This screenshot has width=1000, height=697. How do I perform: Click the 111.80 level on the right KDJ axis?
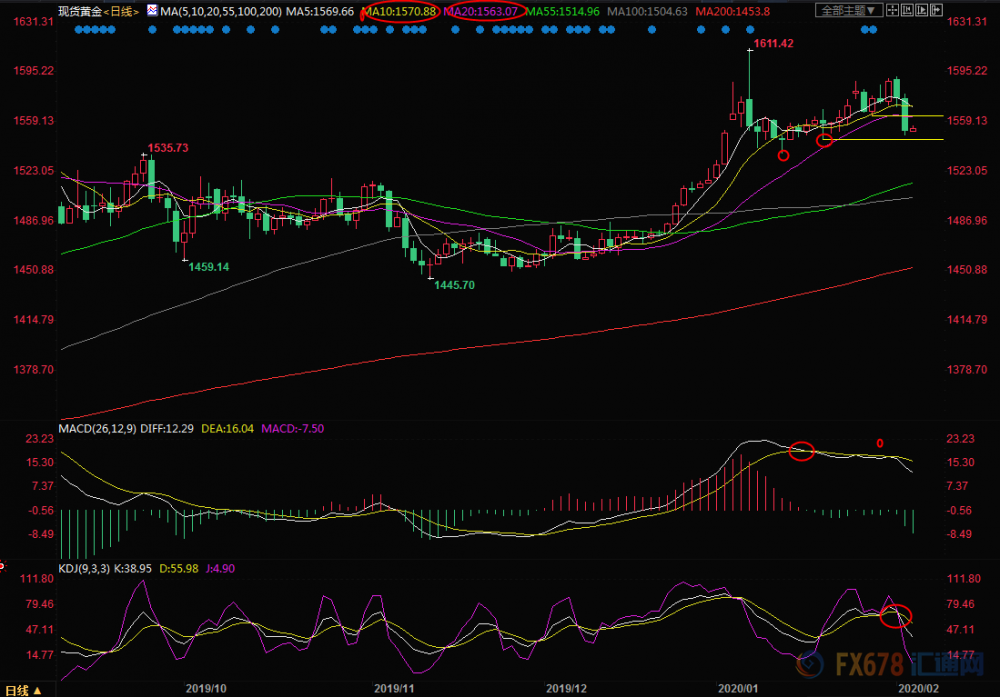click(964, 578)
